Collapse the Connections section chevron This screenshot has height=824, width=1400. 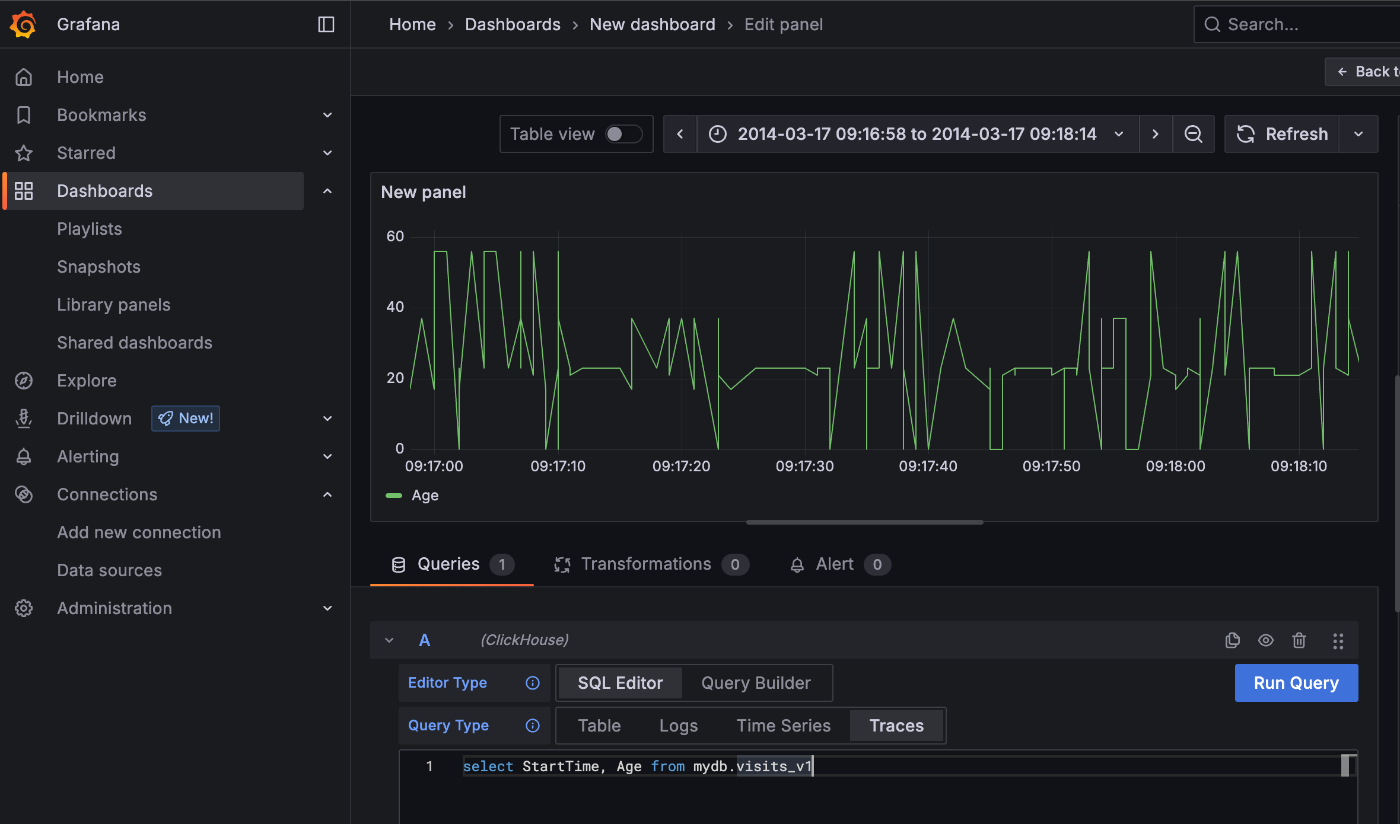click(328, 495)
